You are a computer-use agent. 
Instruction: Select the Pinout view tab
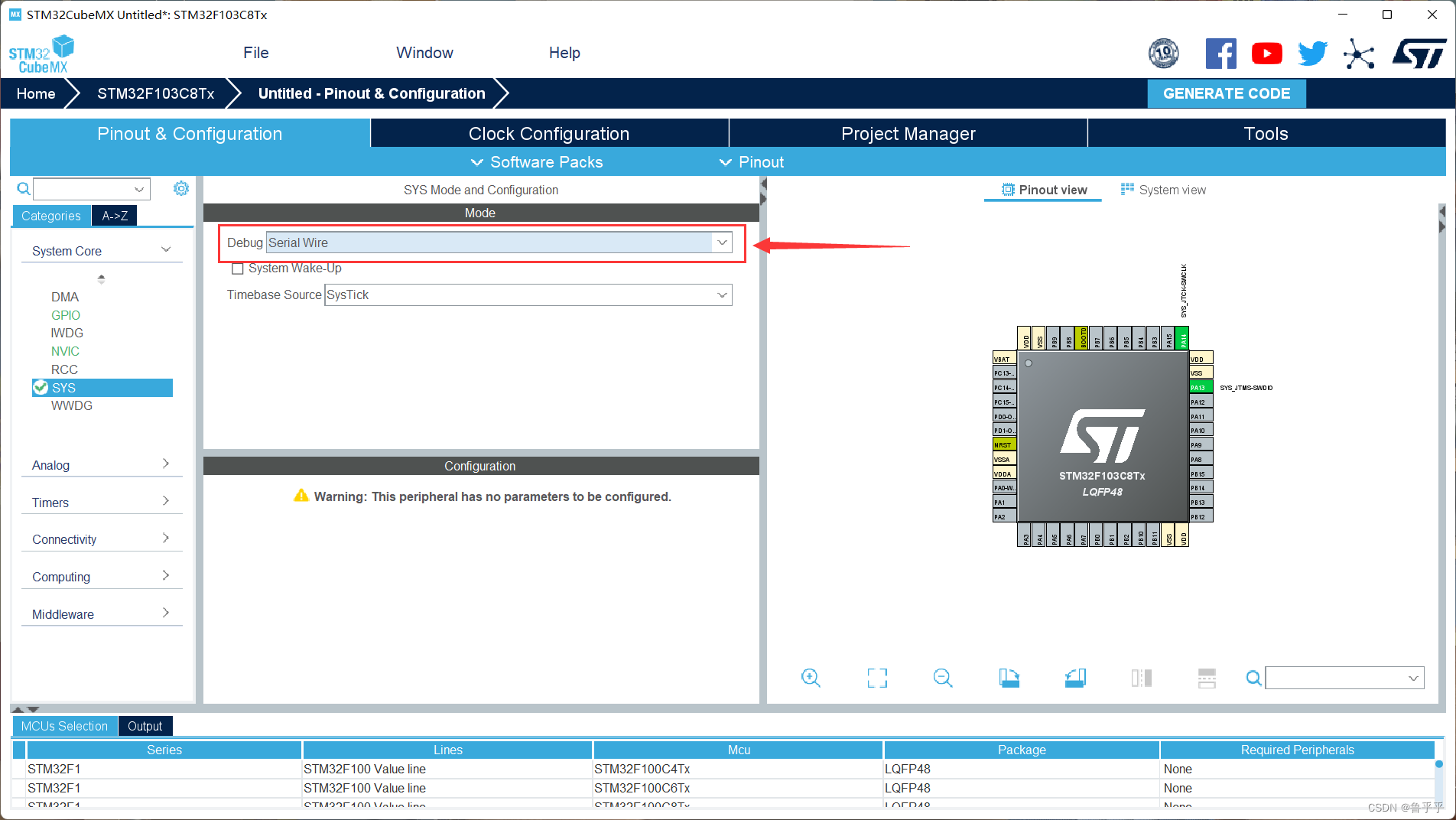point(1044,190)
